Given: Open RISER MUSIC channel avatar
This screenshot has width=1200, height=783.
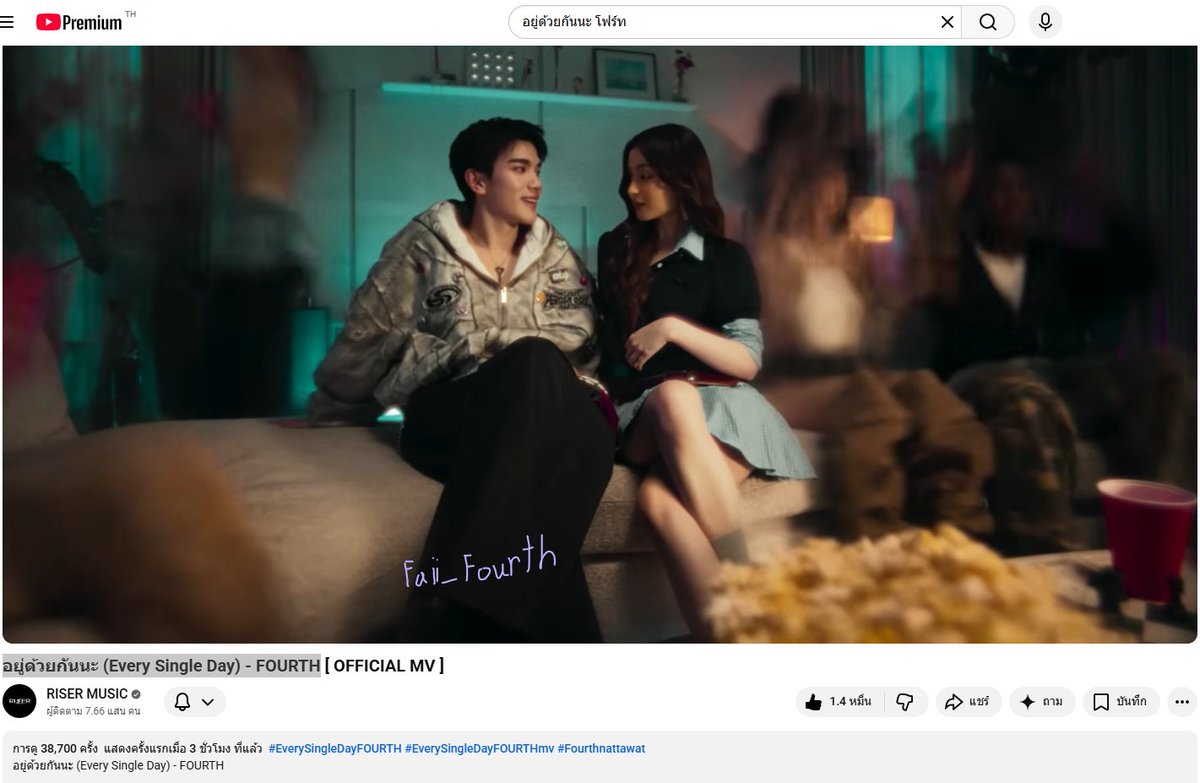Looking at the screenshot, I should 19,702.
